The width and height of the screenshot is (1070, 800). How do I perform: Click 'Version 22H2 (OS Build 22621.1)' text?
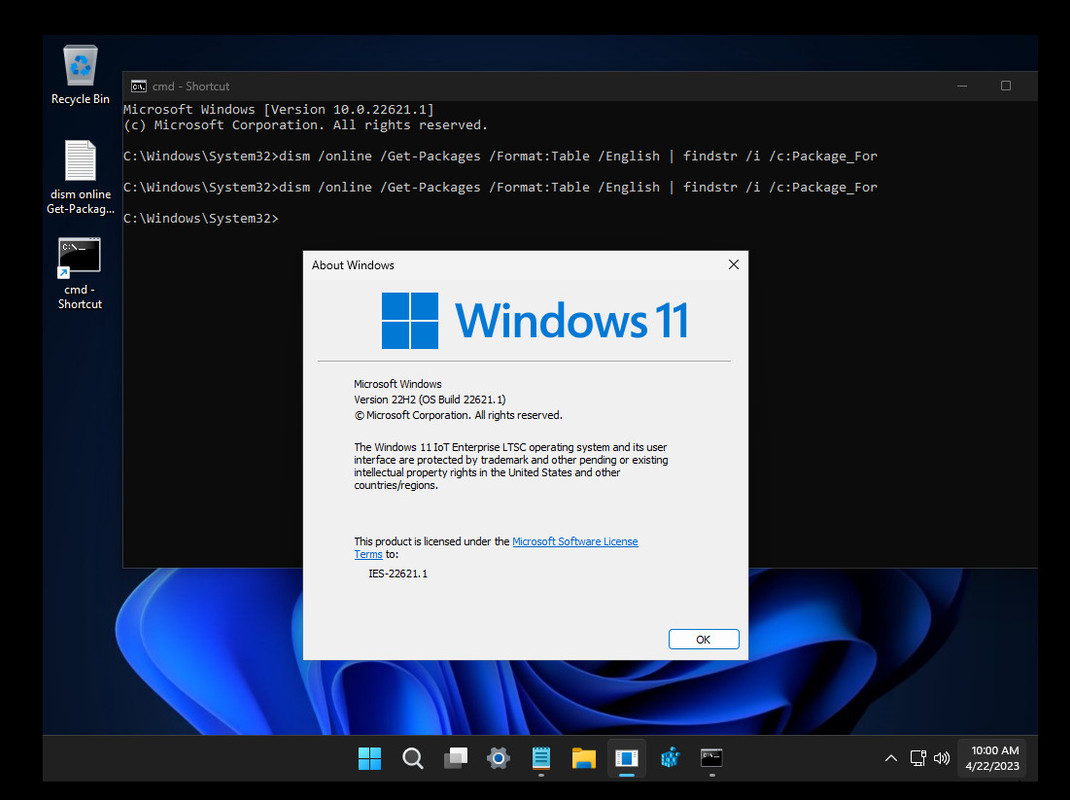(430, 399)
